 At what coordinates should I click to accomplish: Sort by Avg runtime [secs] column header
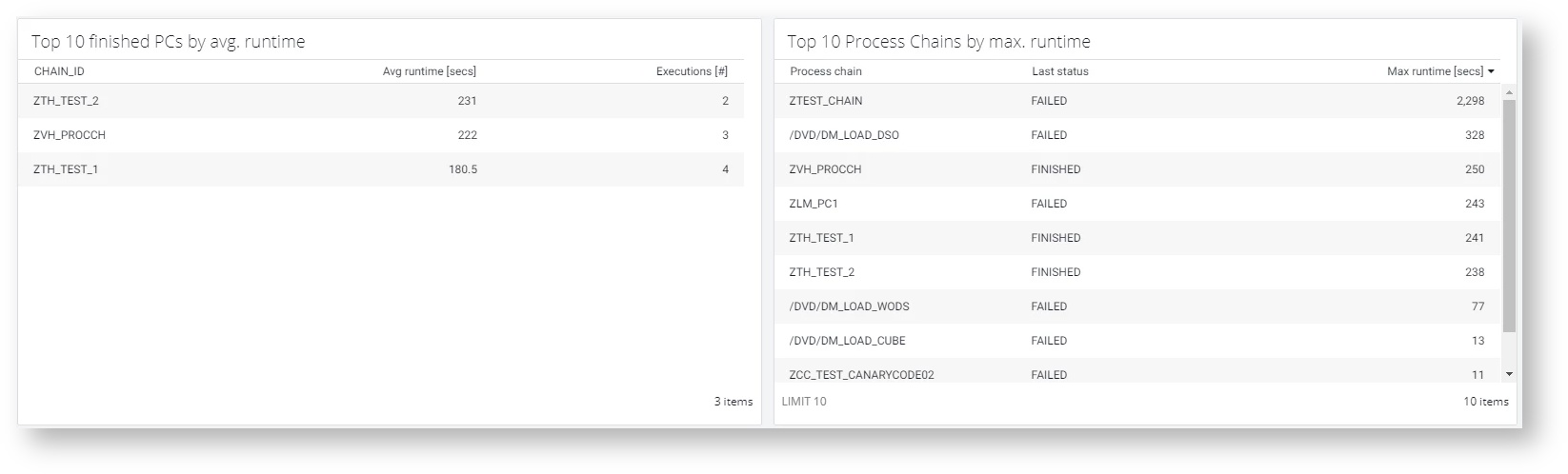click(430, 71)
